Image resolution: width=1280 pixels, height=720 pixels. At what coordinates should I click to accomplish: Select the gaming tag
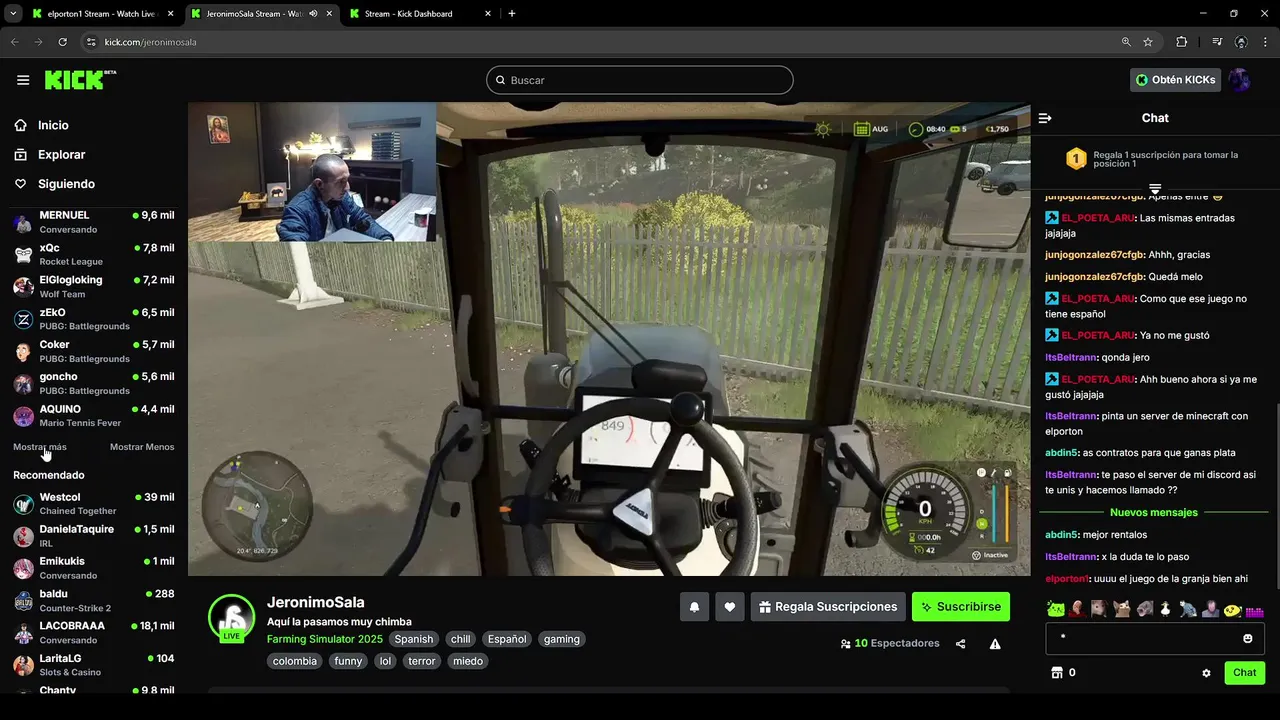pyautogui.click(x=562, y=639)
